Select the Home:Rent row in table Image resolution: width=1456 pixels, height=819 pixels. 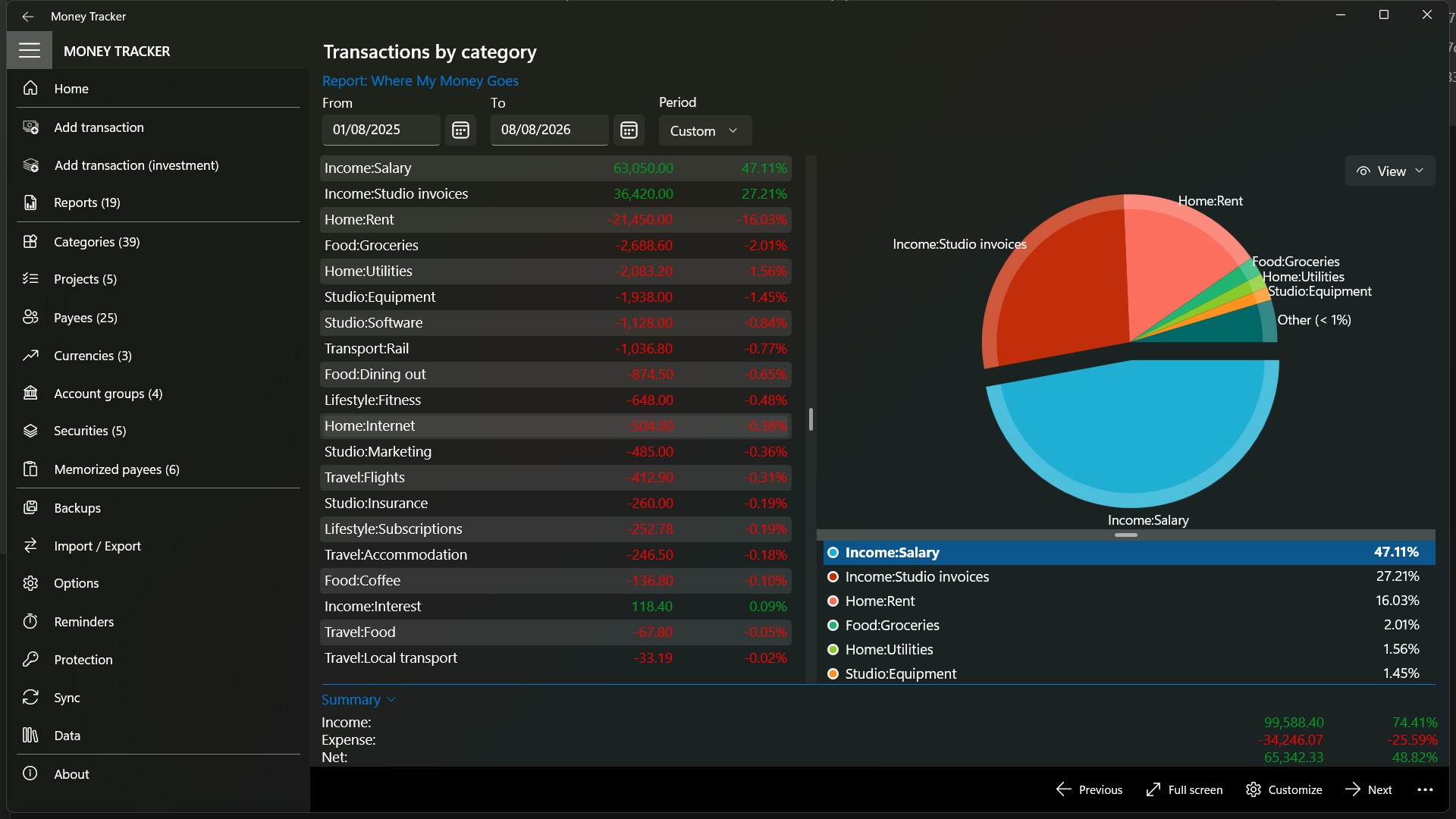point(556,220)
